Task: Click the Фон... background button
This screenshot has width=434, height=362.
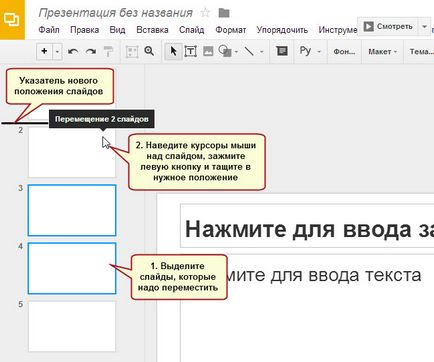Action: (344, 52)
